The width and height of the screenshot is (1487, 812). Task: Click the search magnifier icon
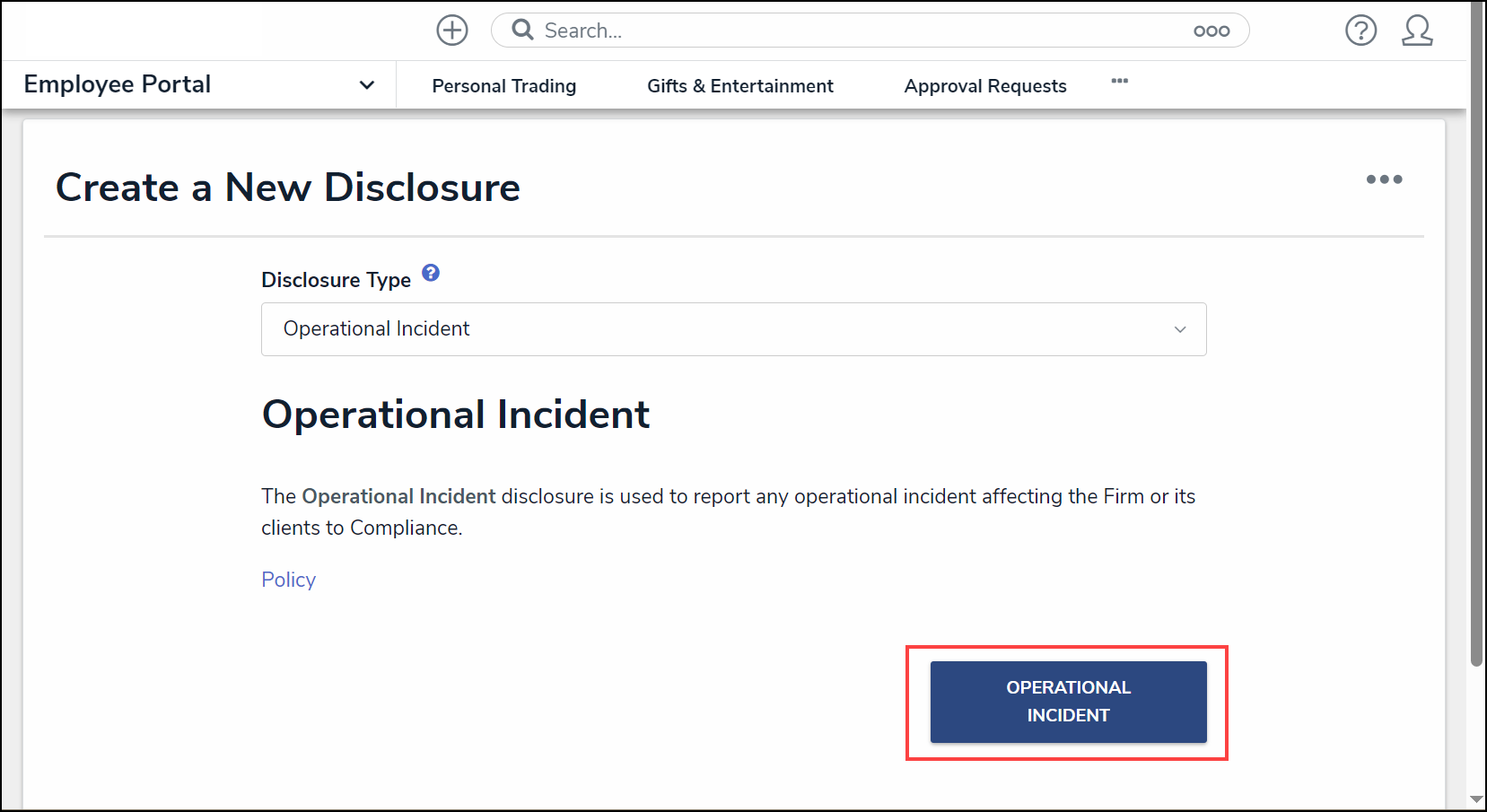521,30
